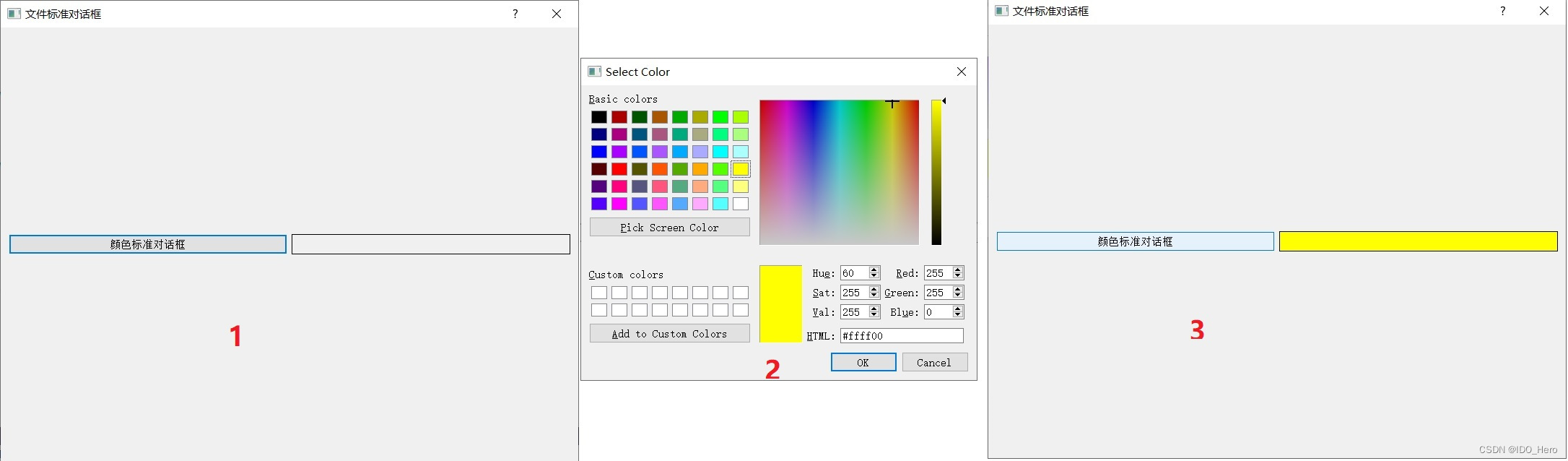Viewport: 1568px width, 461px height.
Task: Increase Blue with its up arrow
Action: [x=958, y=309]
